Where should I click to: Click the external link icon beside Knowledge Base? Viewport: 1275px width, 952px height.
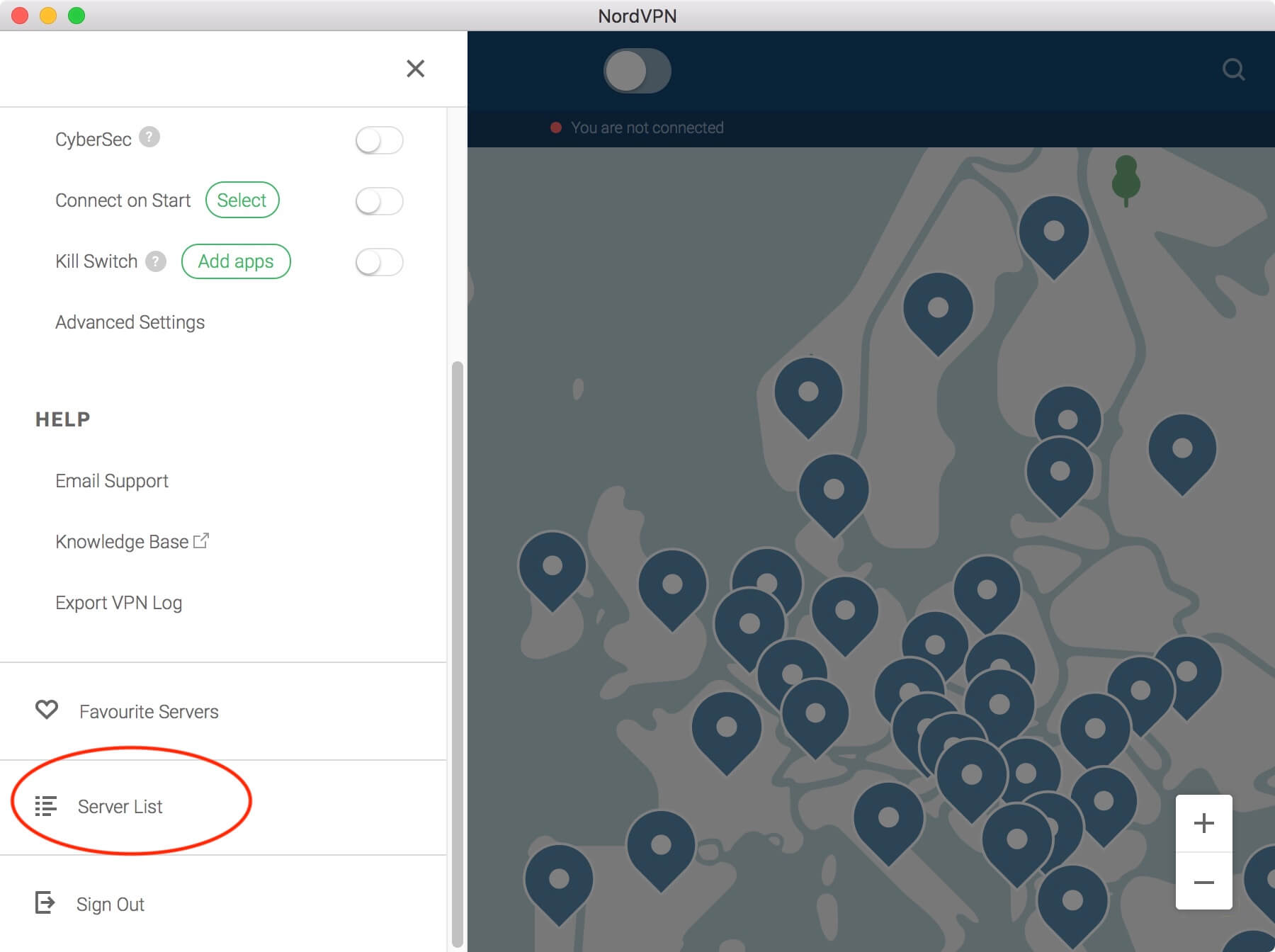(201, 540)
